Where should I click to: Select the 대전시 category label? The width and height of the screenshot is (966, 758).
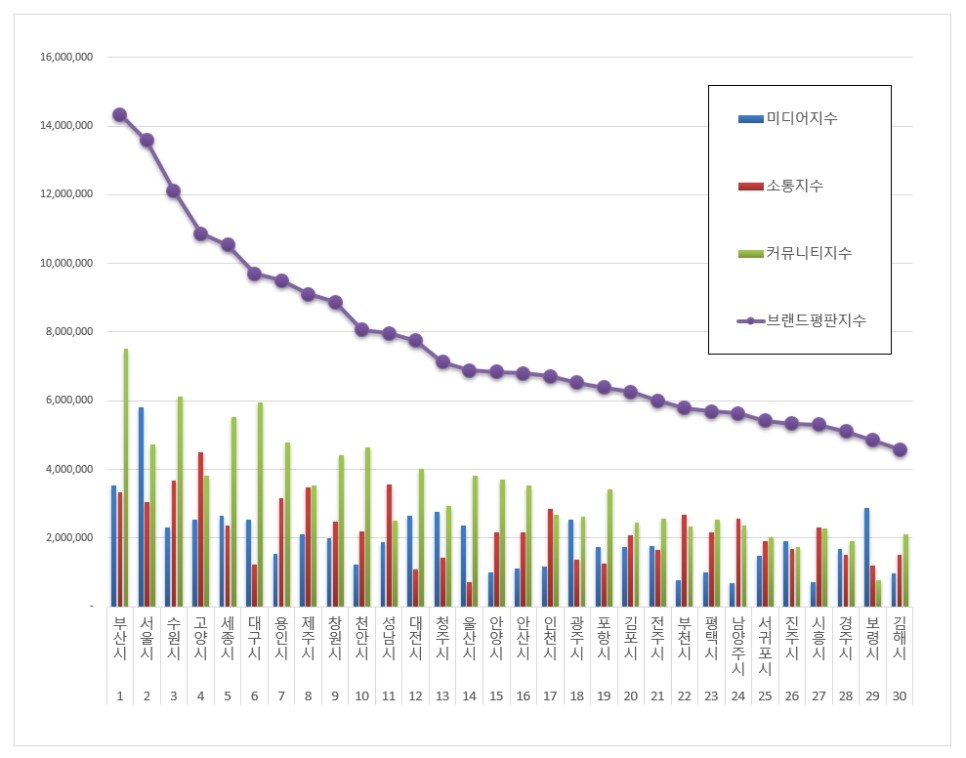(415, 637)
